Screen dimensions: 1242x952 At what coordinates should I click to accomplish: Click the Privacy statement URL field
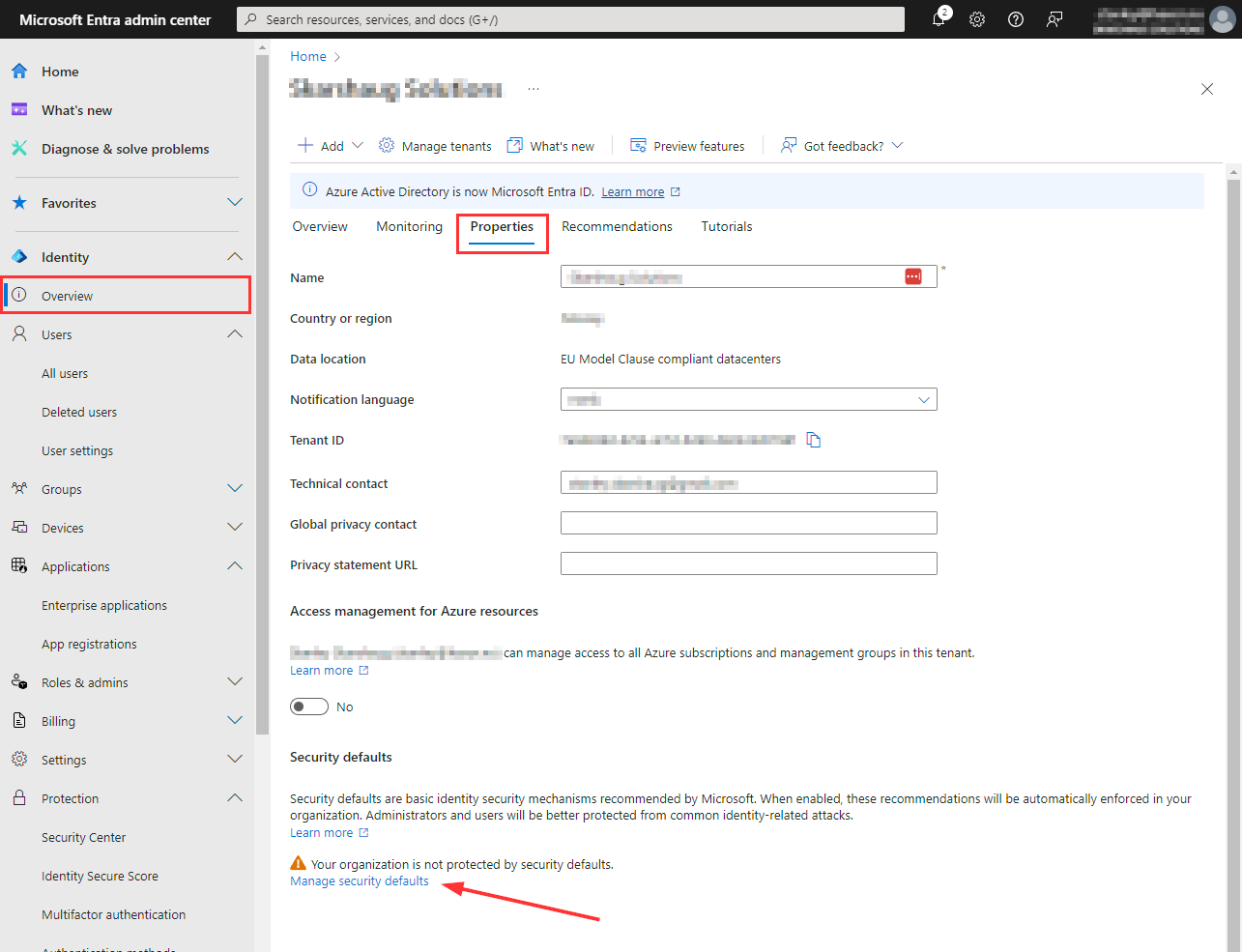point(749,563)
